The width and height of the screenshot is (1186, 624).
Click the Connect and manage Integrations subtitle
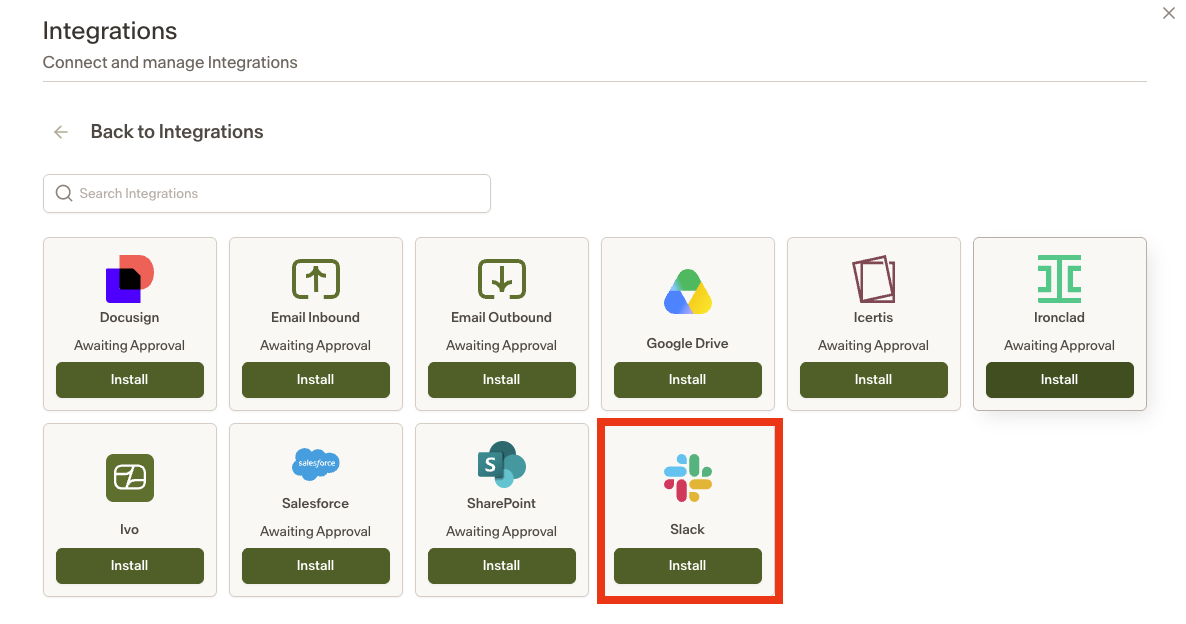pos(170,63)
